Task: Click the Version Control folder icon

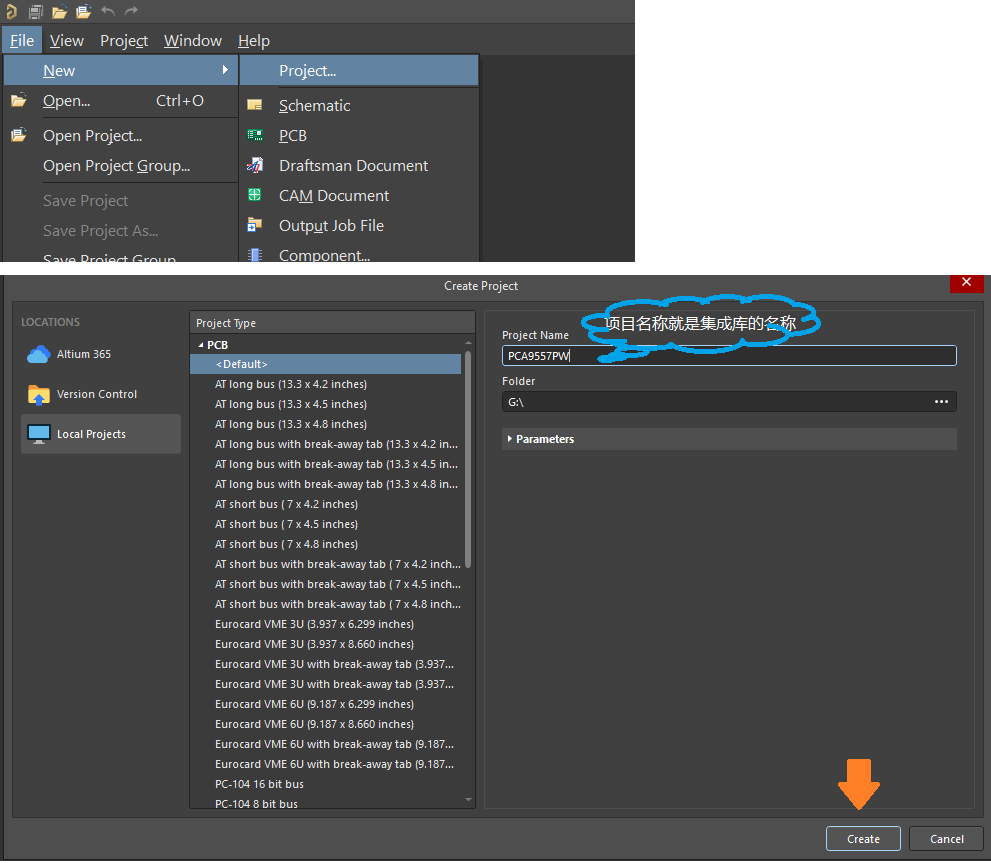Action: coord(39,395)
